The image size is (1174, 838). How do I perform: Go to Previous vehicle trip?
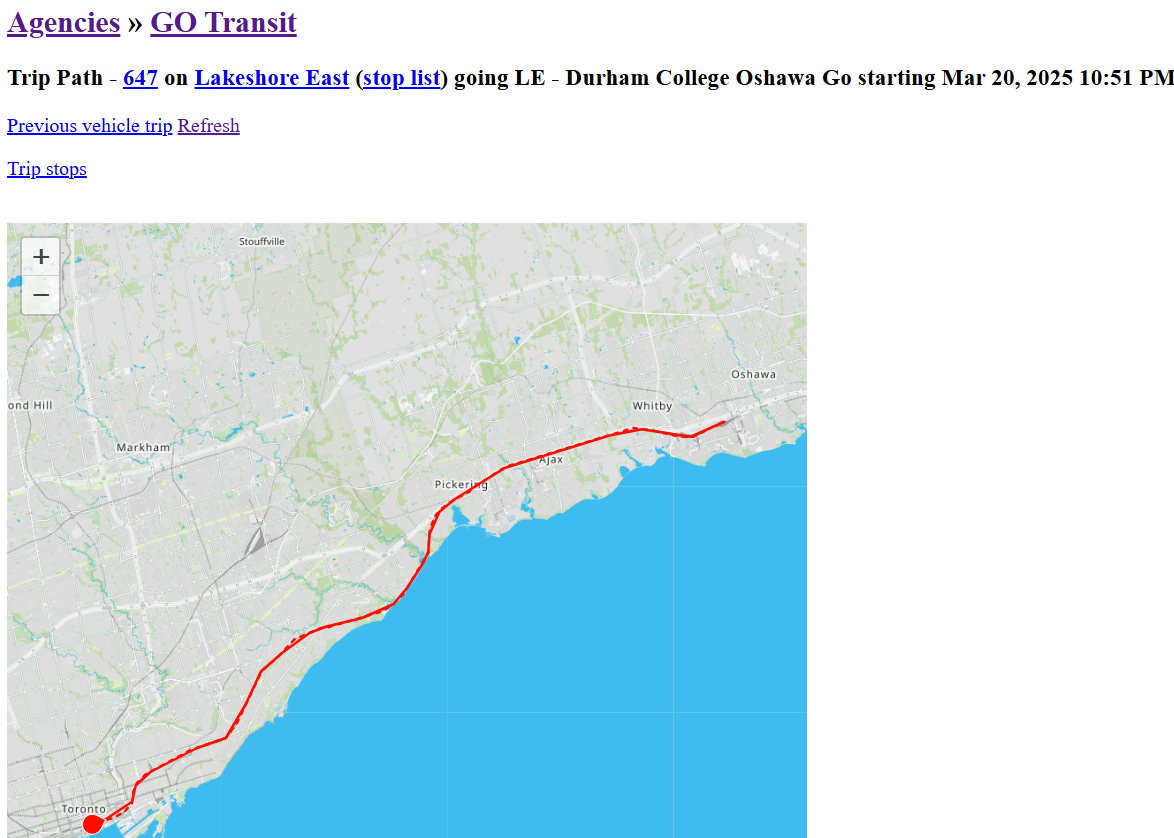[90, 126]
